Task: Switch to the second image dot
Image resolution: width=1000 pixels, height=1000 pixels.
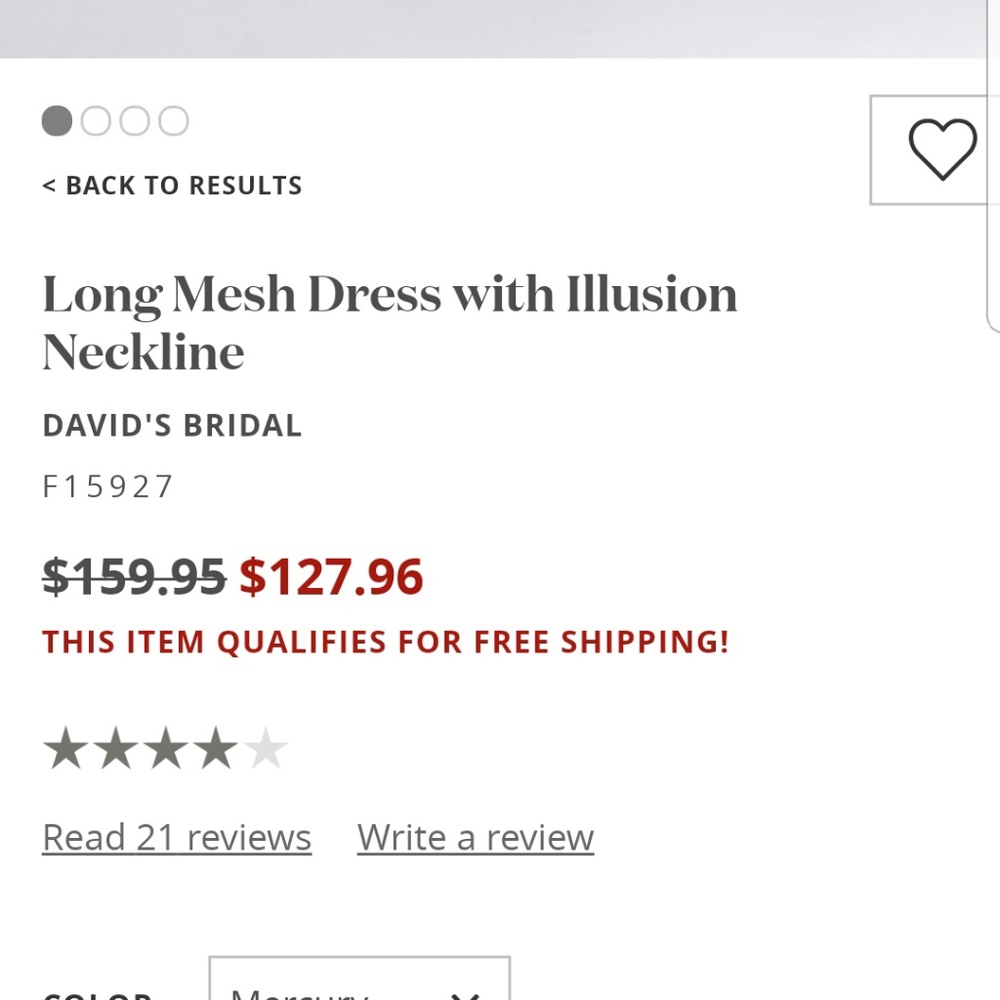Action: [x=96, y=121]
